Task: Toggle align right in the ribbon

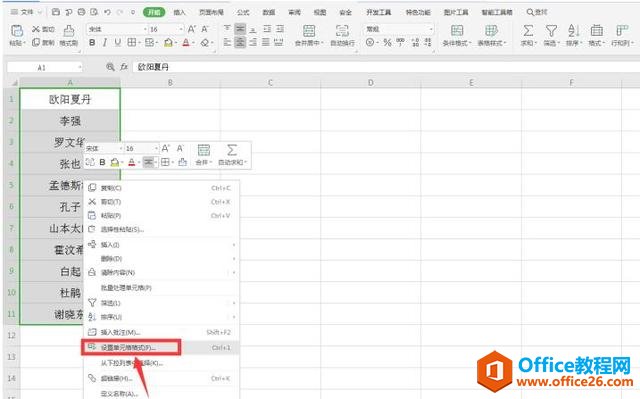Action: pos(253,42)
